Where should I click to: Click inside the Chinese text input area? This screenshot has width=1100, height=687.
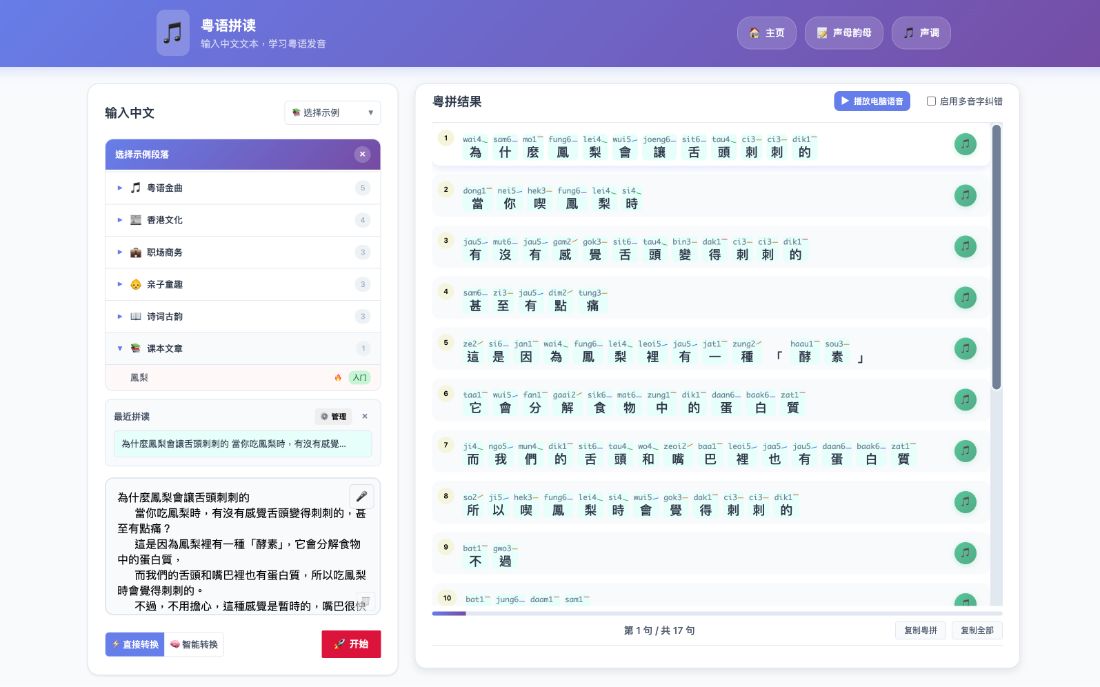coord(243,547)
